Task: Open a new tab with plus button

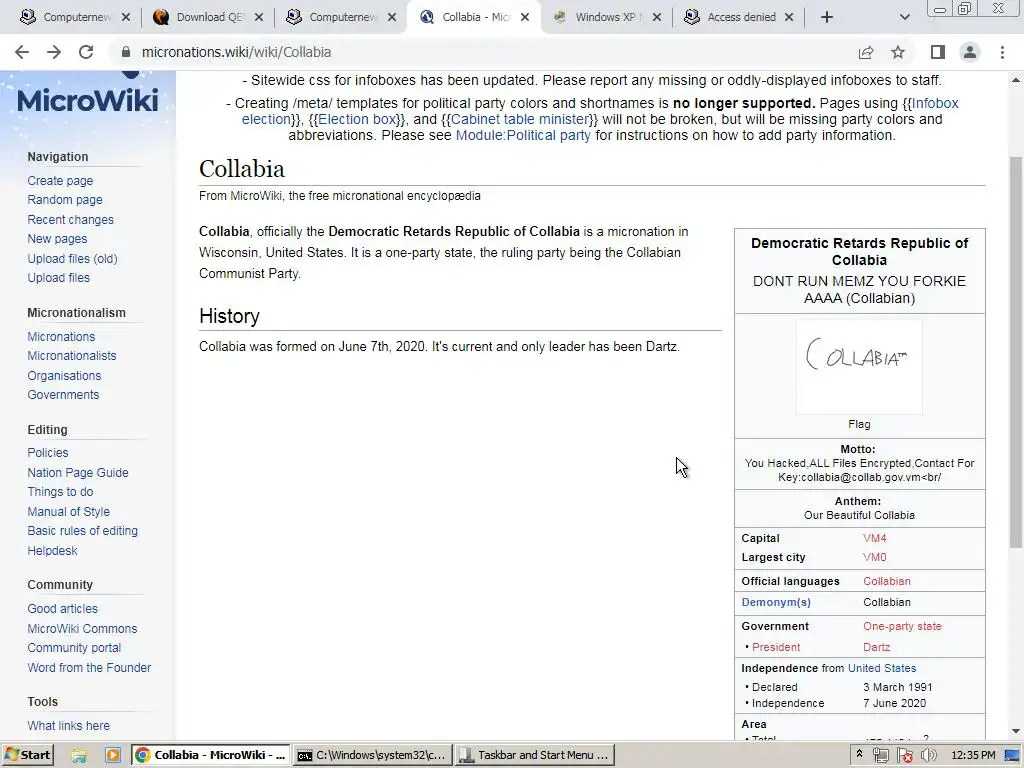Action: (827, 18)
